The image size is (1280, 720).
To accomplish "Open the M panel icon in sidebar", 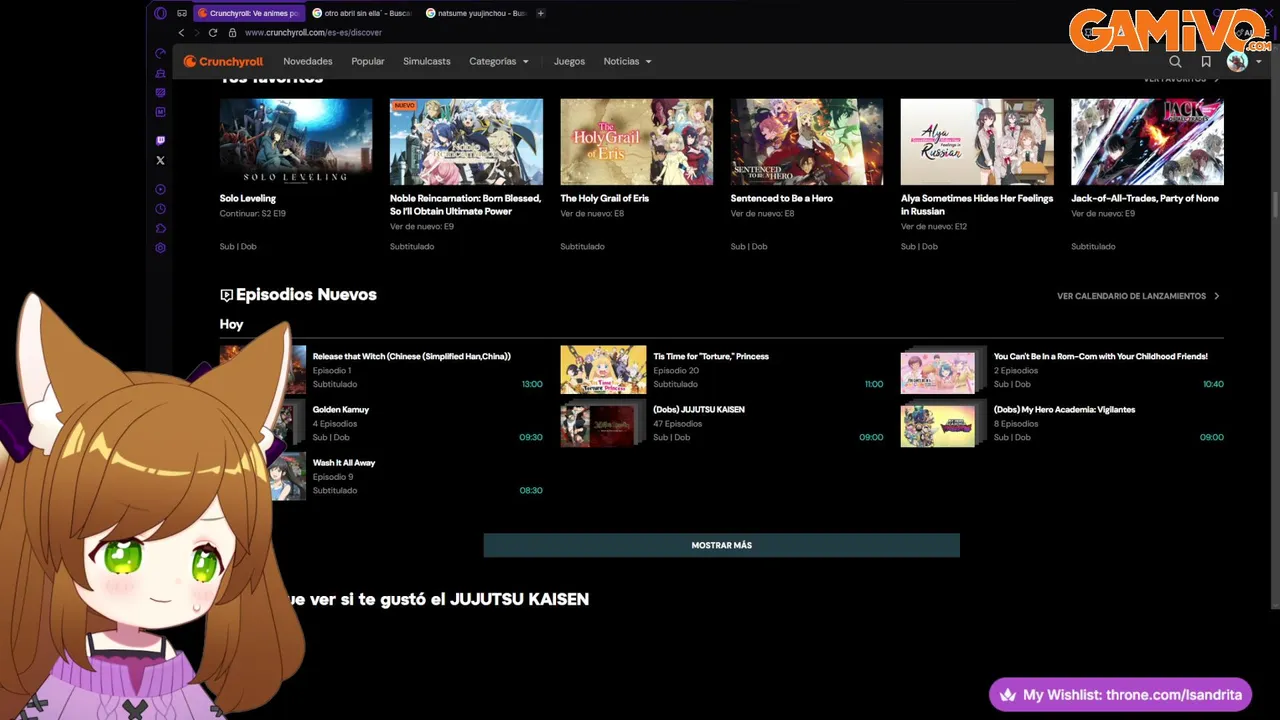I will [160, 112].
